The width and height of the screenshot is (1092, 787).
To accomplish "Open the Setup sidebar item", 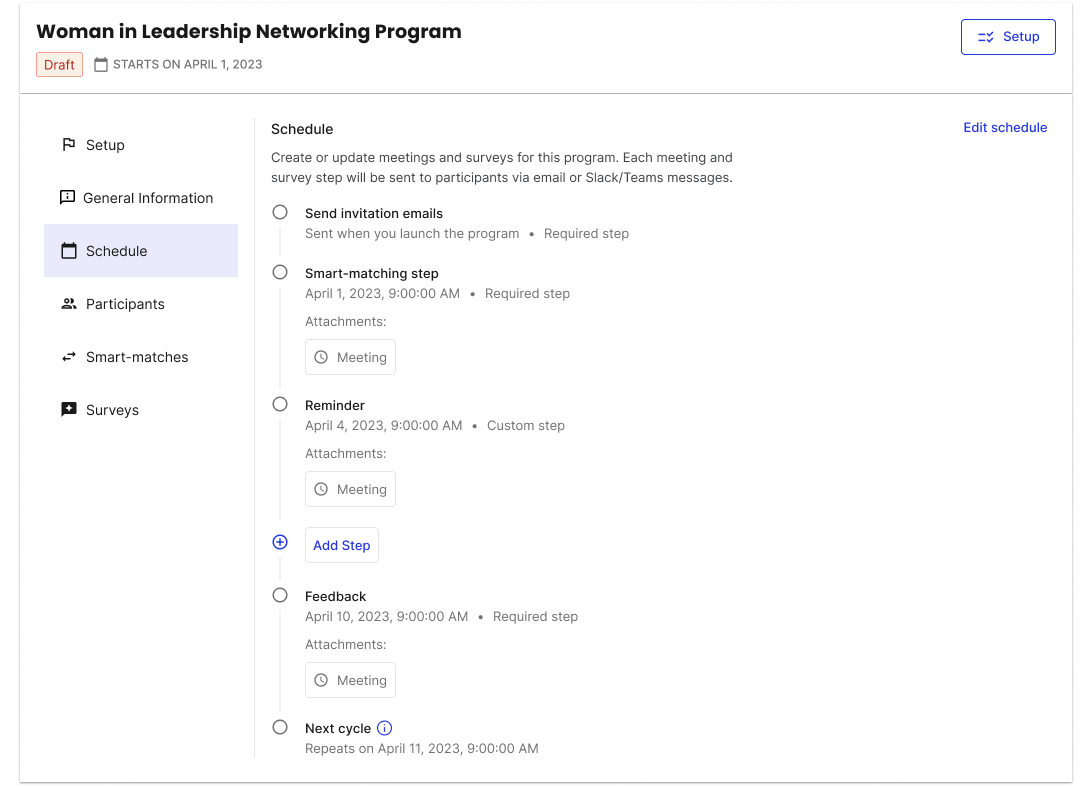I will tap(141, 145).
